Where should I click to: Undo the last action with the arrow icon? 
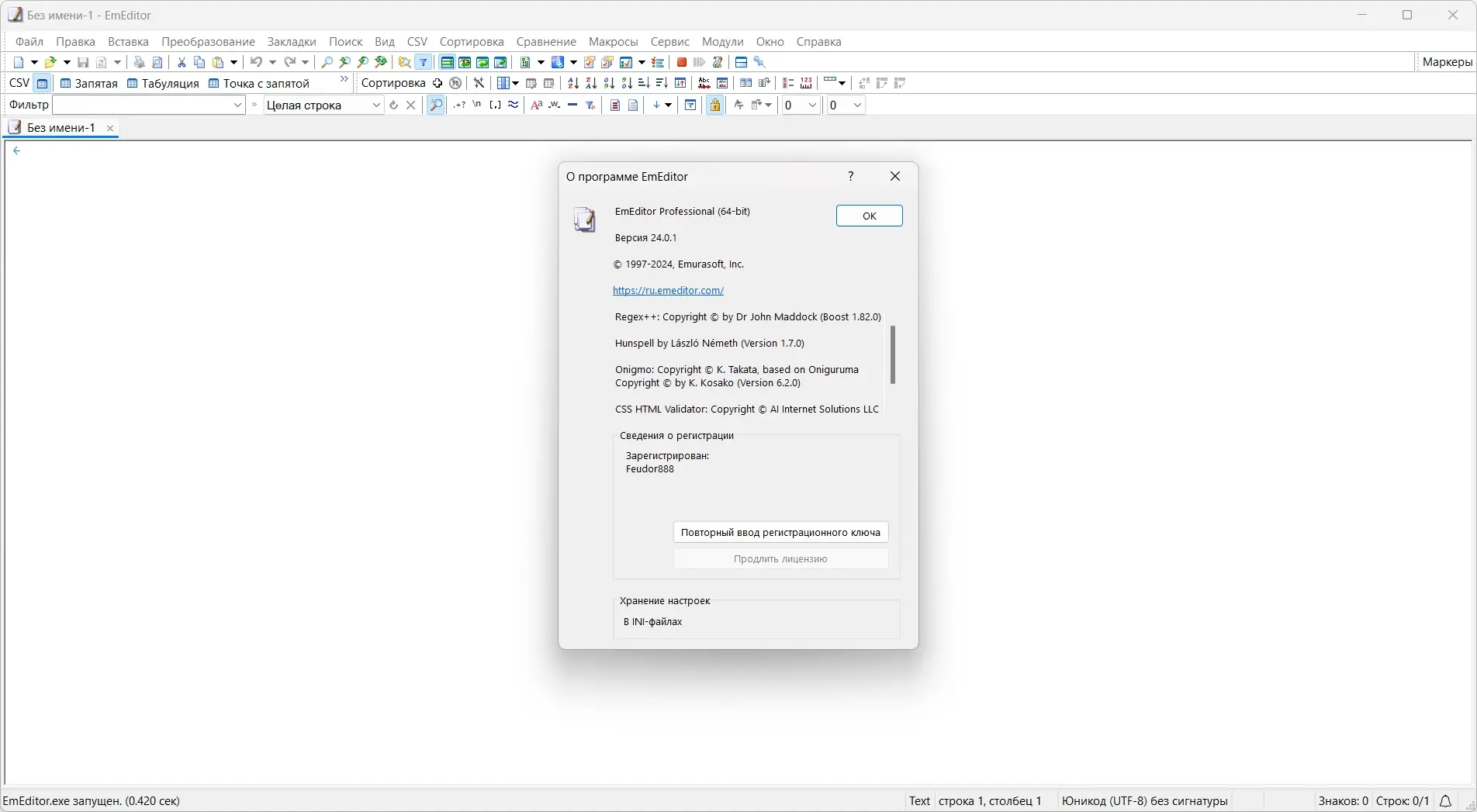(258, 62)
